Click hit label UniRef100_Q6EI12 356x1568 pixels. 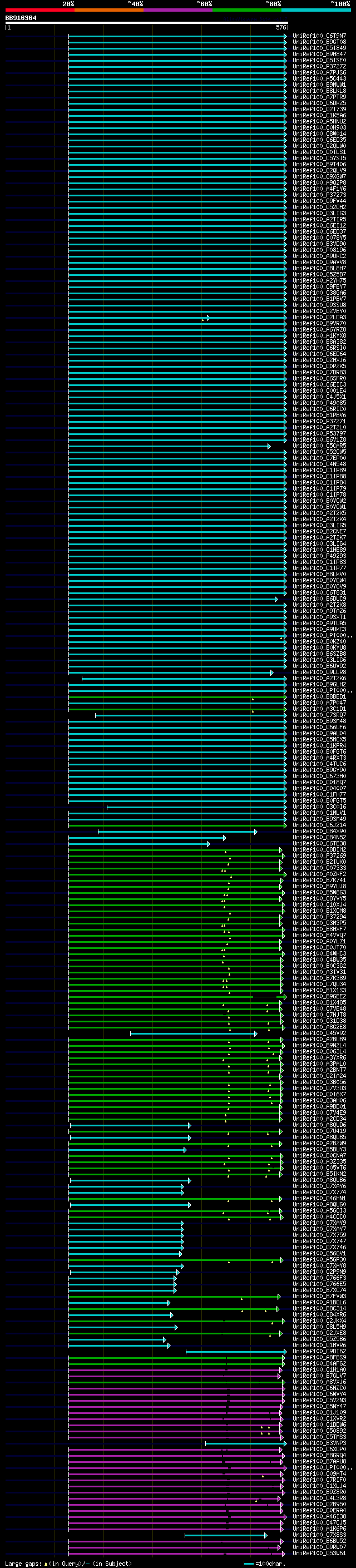pyautogui.click(x=319, y=226)
